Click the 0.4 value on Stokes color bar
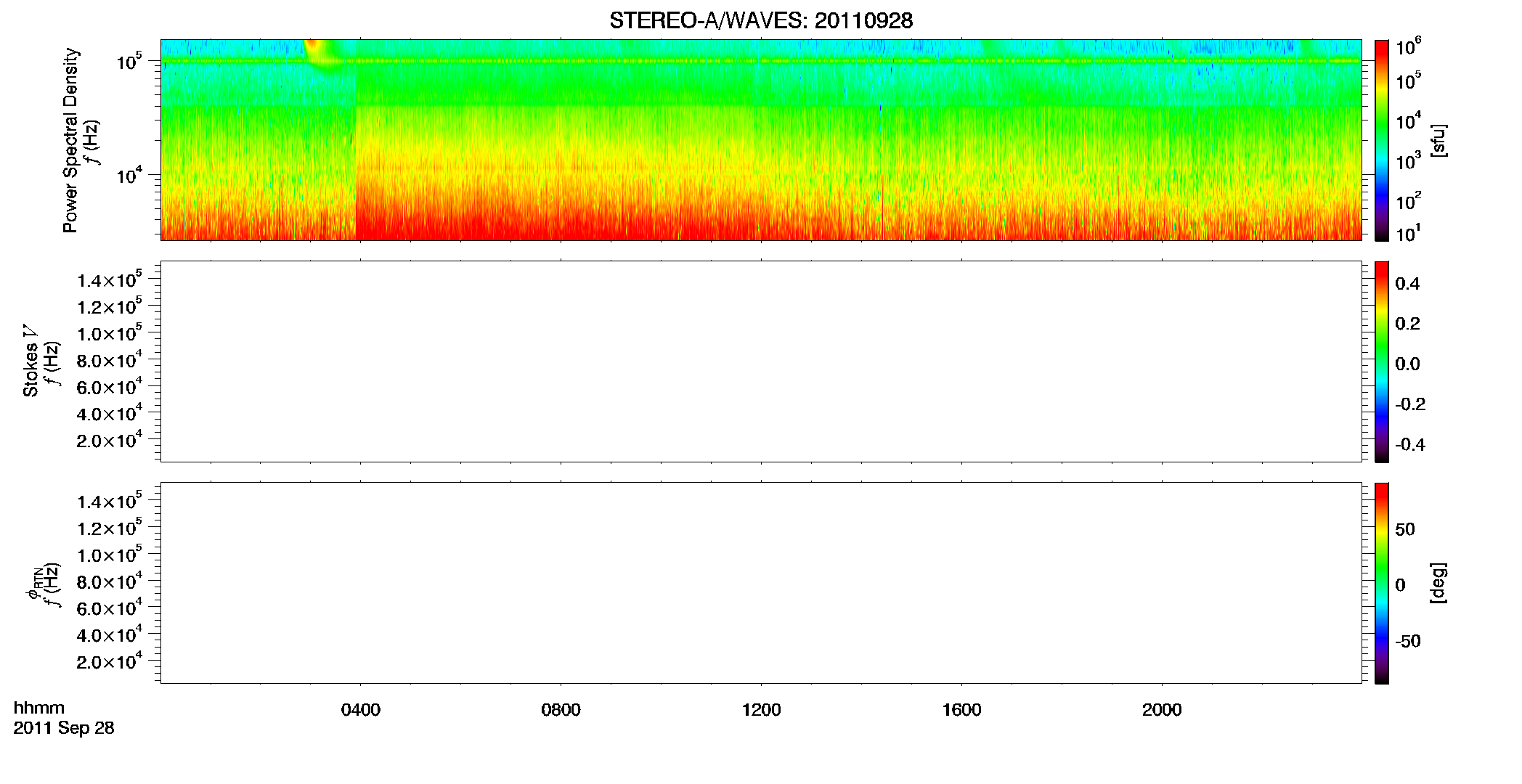The height and width of the screenshot is (784, 1522). (x=1407, y=284)
